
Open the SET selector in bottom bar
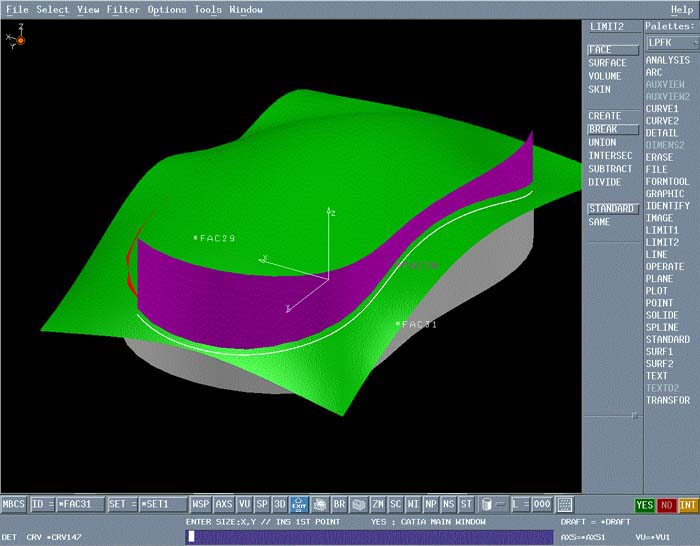(122, 505)
